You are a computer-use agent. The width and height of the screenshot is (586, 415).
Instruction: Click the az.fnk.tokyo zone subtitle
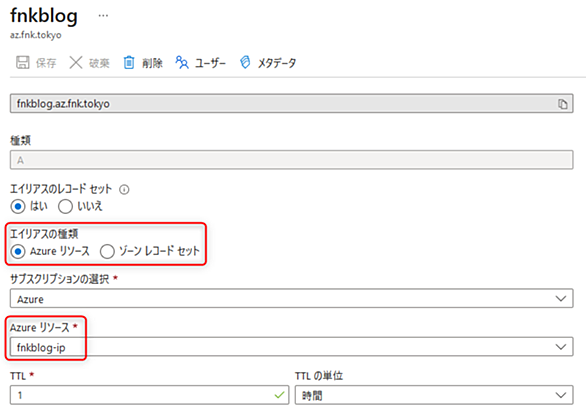click(x=36, y=35)
